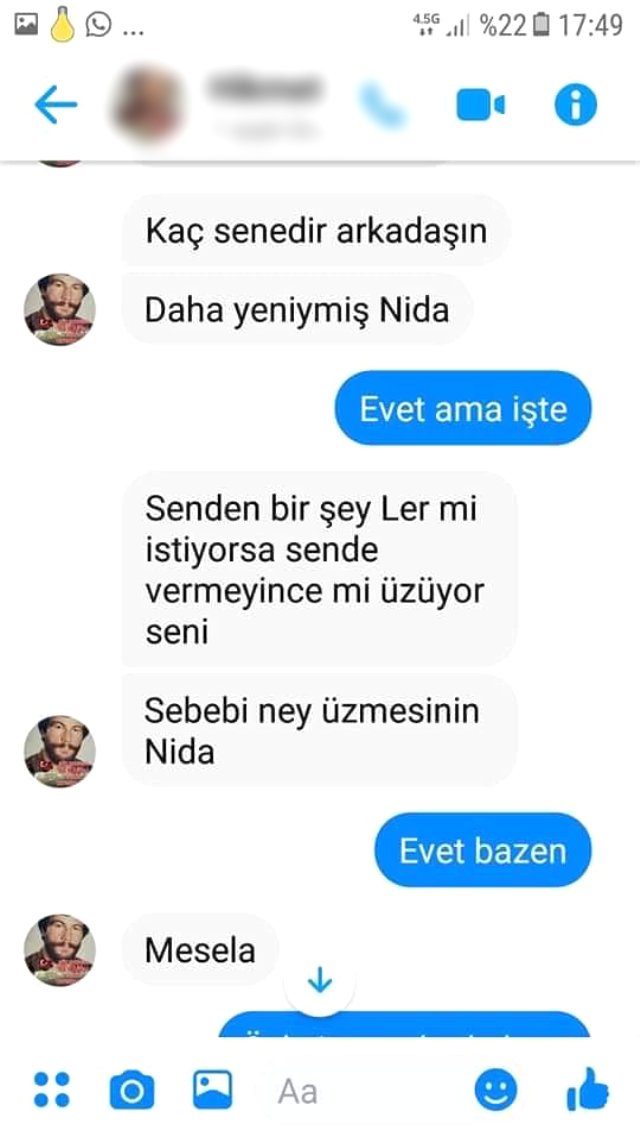Open the four-dot more apps menu
The height and width of the screenshot is (1142, 640).
coord(52,1090)
